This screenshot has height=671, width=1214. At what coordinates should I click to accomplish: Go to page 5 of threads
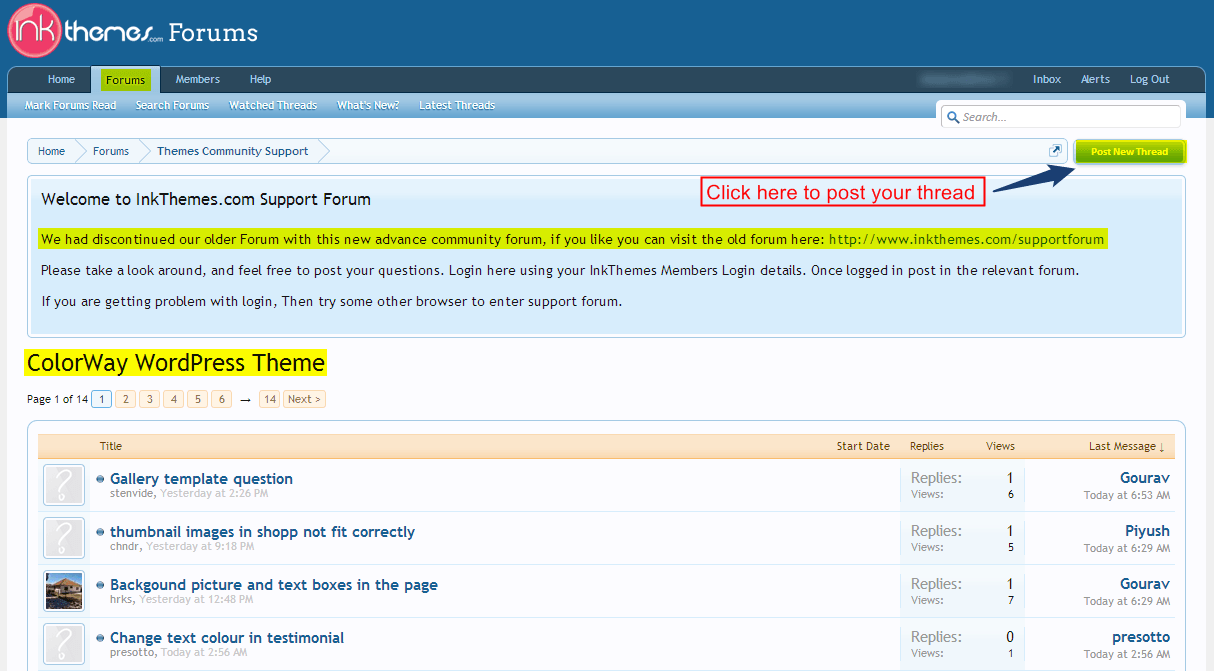click(198, 399)
